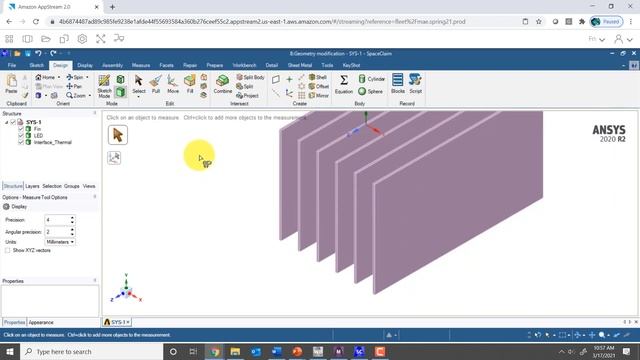Click the Save icon in quick access toolbar
This screenshot has width=640, height=360.
point(28,53)
